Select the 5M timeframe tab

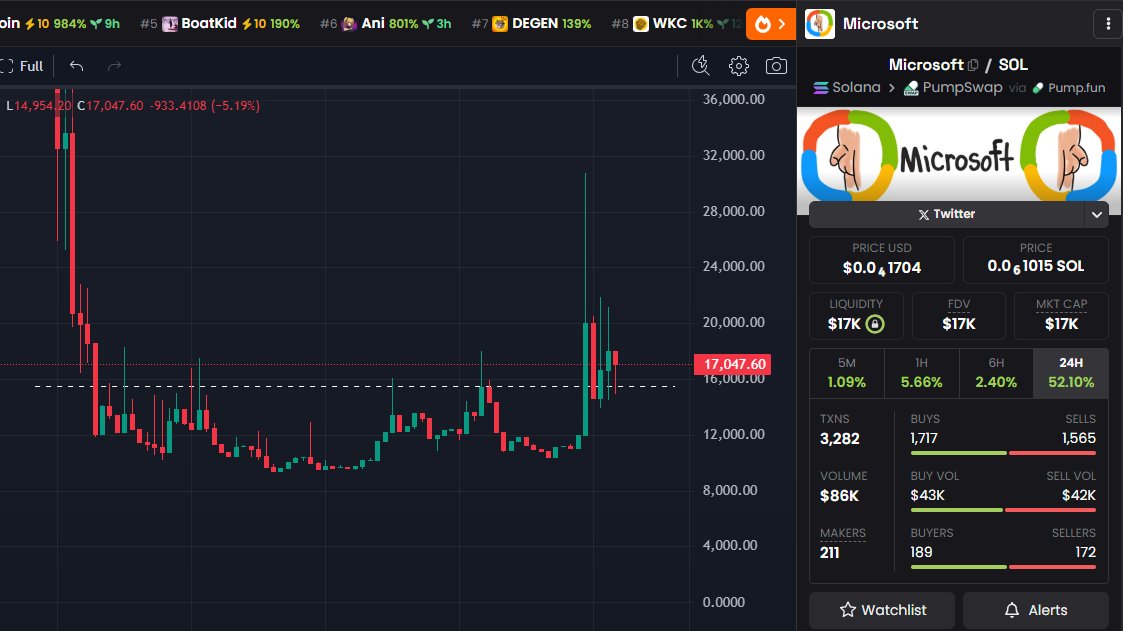[x=847, y=373]
